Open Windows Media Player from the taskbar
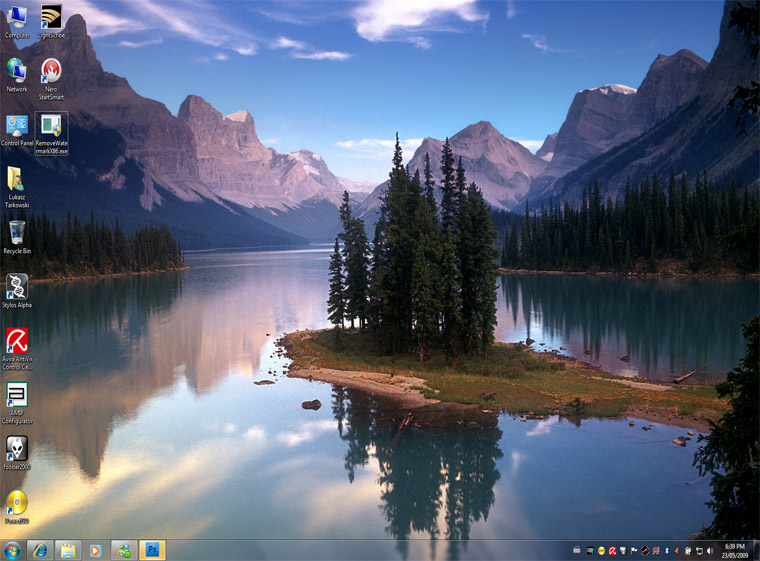Screen dimensions: 760x561 (95, 550)
